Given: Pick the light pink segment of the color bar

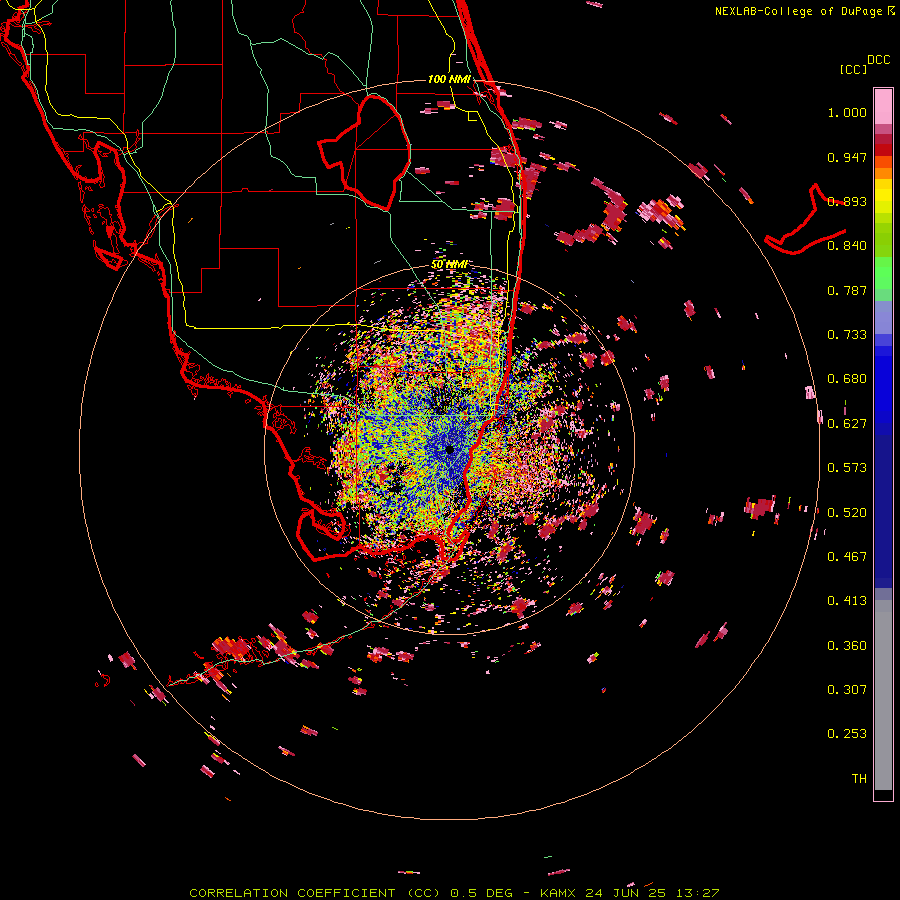Looking at the screenshot, I should click(x=883, y=106).
